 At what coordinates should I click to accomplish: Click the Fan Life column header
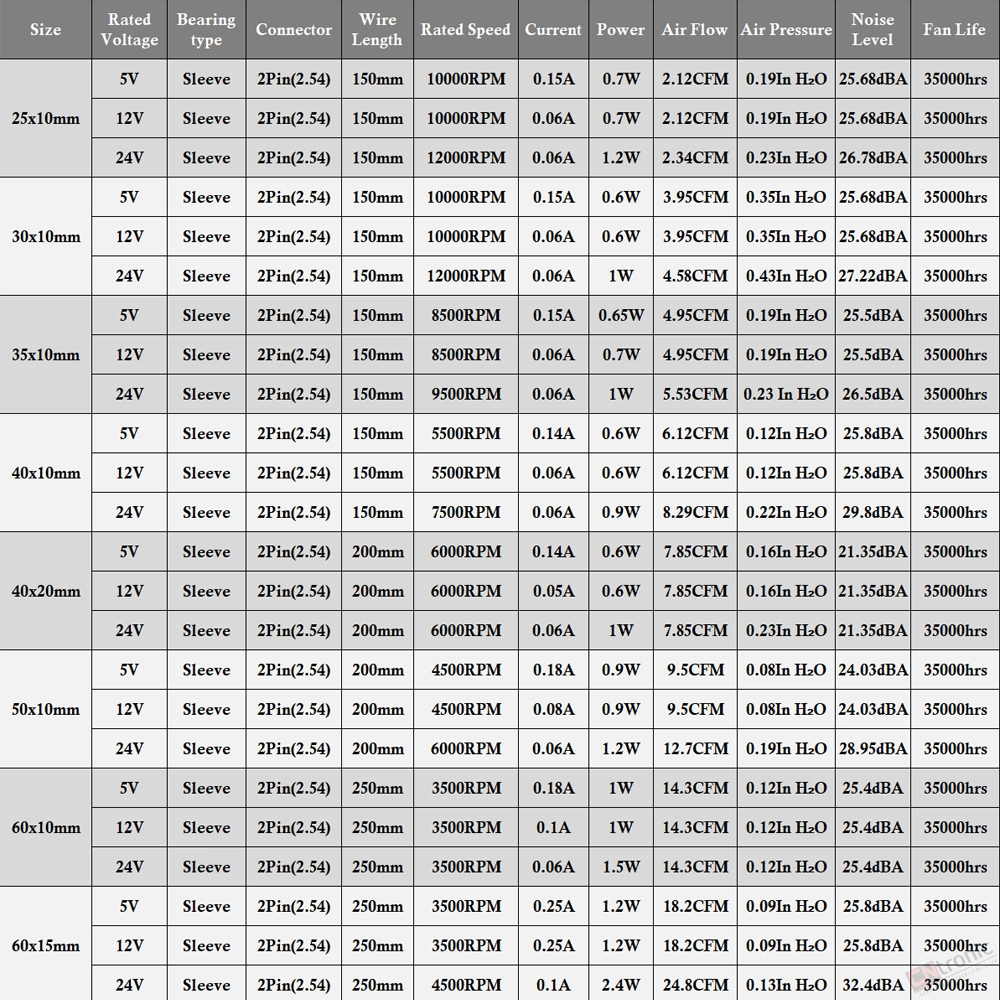coord(955,29)
